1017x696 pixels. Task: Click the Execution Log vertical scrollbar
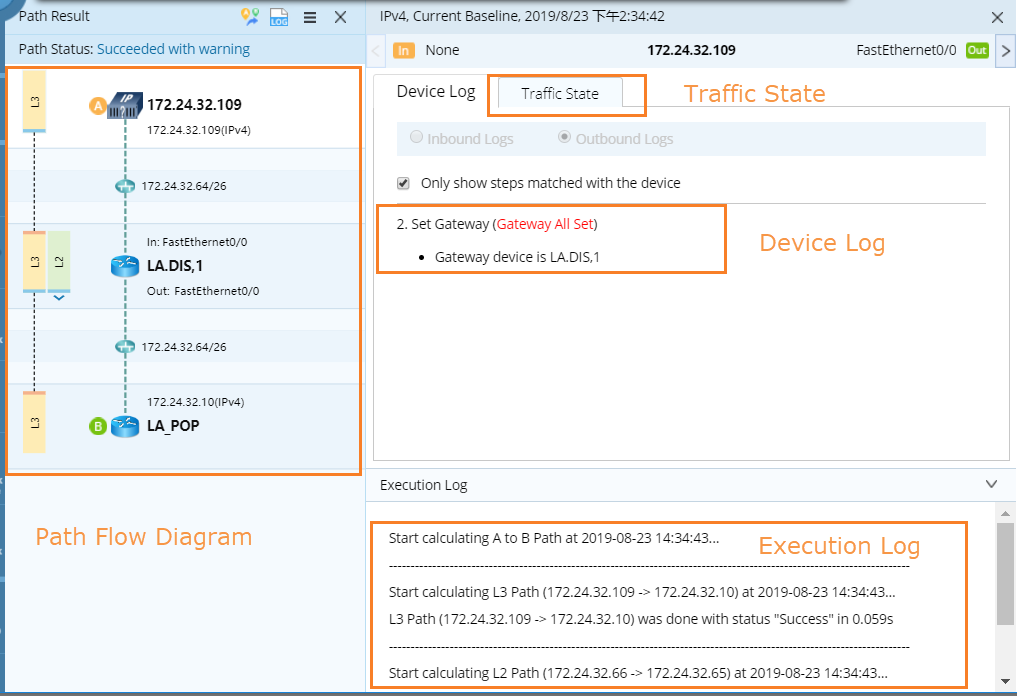pos(1006,572)
